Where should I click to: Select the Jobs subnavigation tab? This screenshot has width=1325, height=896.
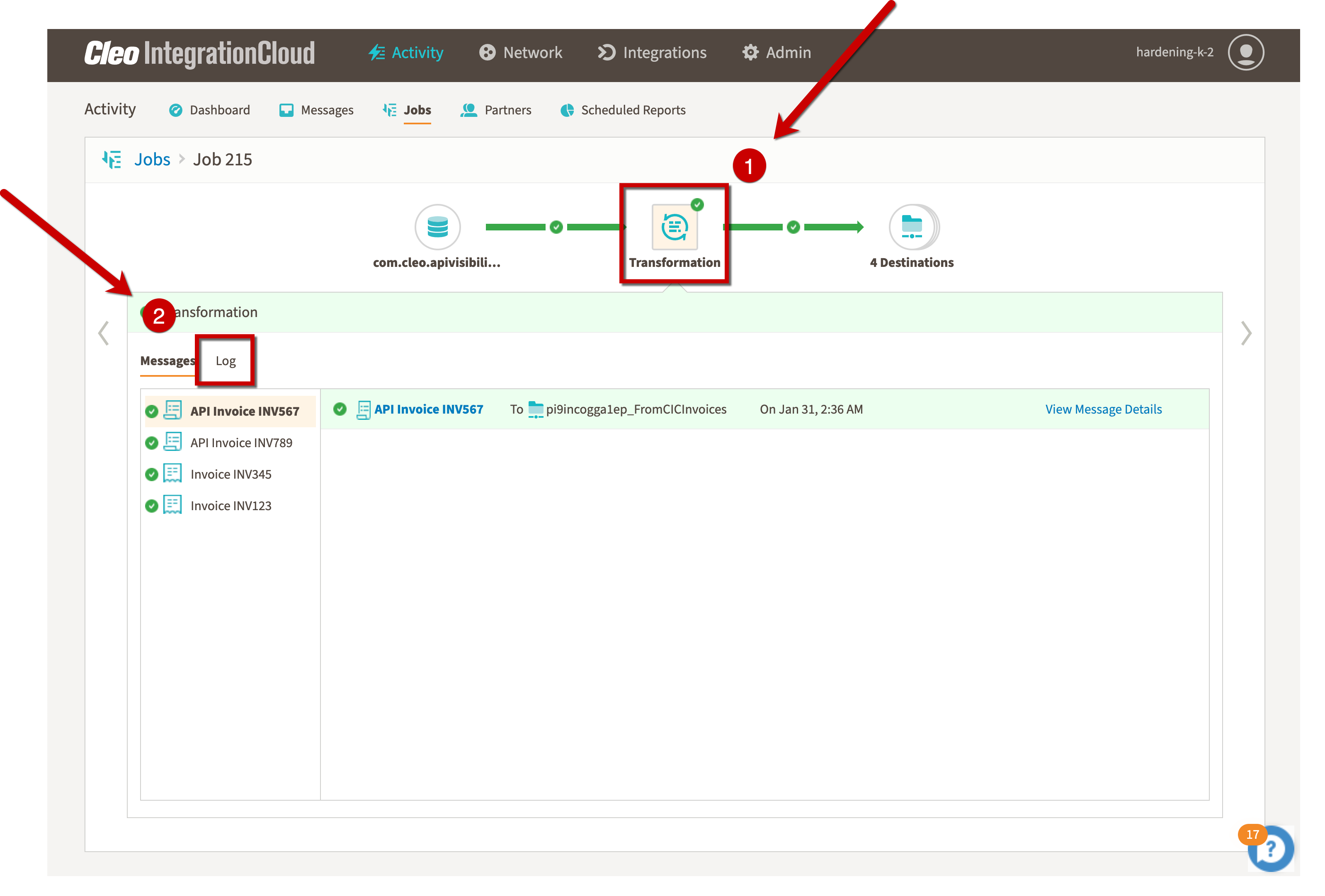pos(407,110)
